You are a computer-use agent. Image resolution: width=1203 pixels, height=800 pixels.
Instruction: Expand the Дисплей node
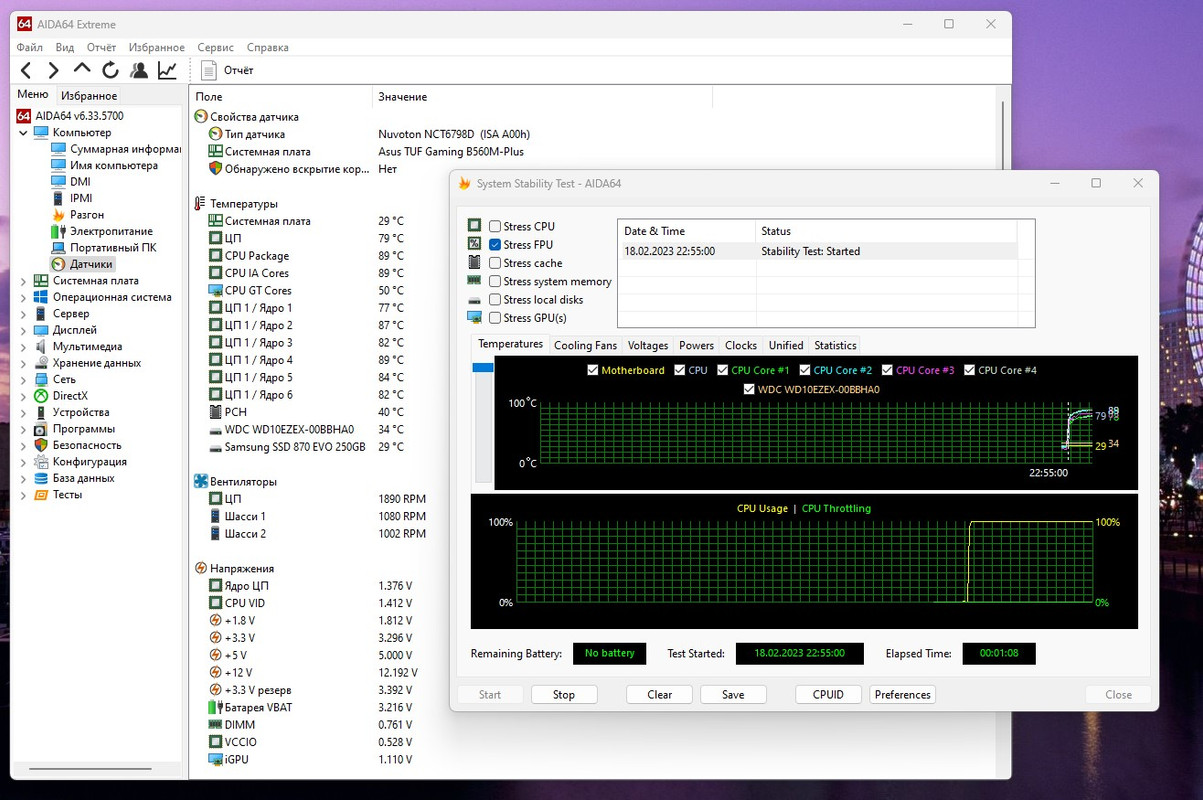tap(25, 330)
